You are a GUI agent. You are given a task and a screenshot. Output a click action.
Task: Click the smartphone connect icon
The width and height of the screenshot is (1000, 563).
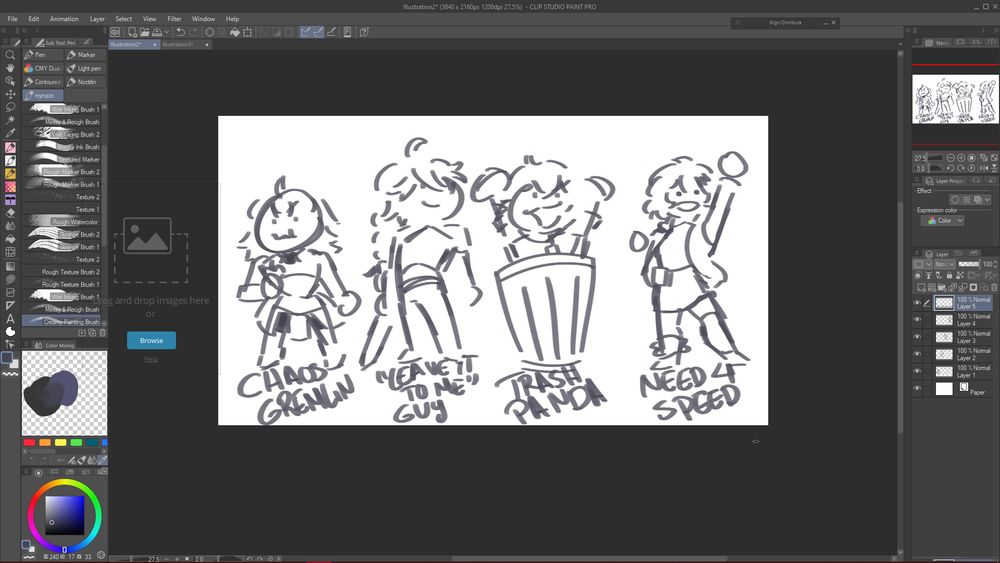(347, 32)
